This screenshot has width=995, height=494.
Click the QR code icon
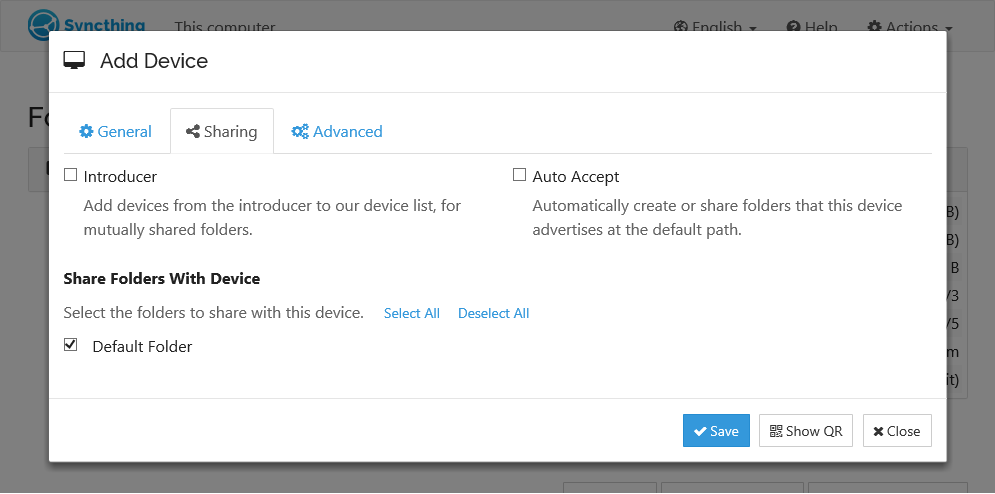pyautogui.click(x=776, y=431)
